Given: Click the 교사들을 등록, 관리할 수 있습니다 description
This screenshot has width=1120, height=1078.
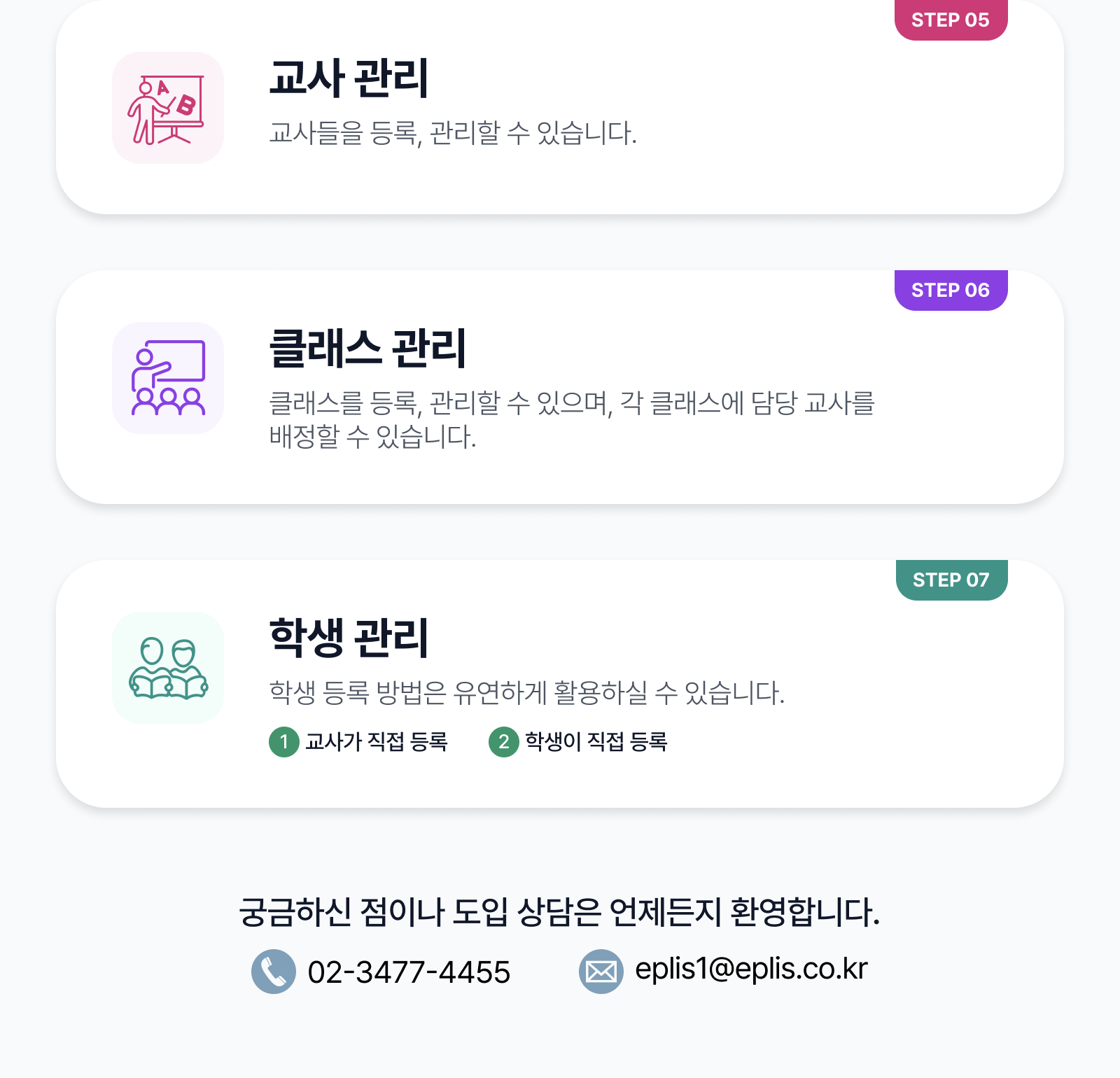Looking at the screenshot, I should click(453, 133).
